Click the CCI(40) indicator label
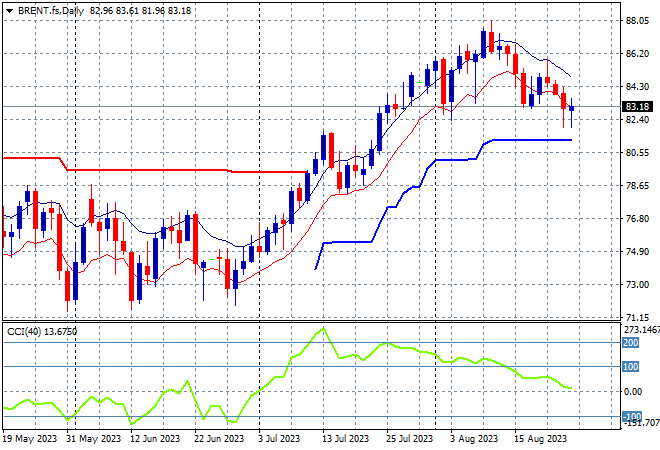Screen dimensions: 660x450 pos(24,332)
